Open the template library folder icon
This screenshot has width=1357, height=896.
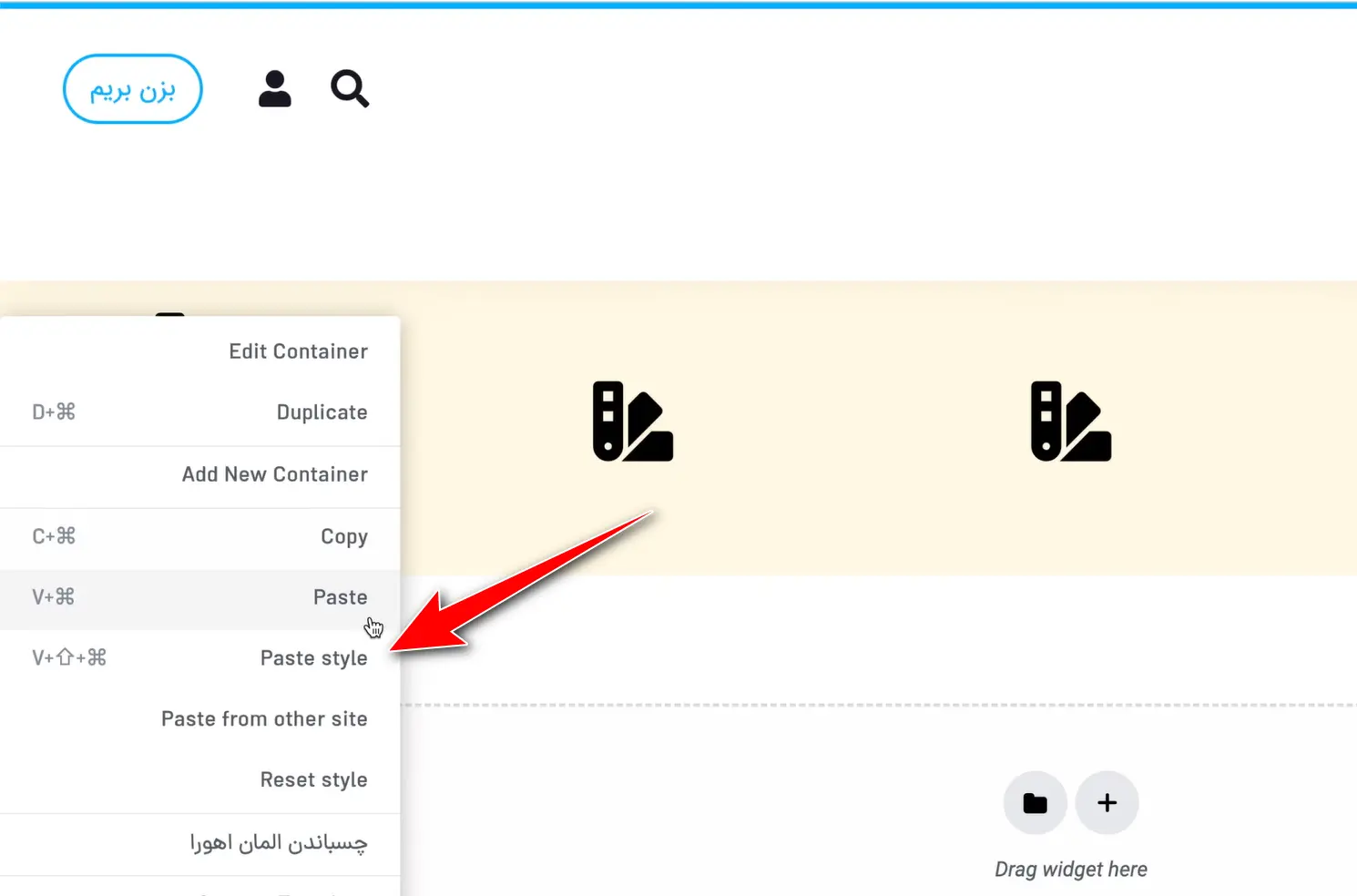point(1035,802)
